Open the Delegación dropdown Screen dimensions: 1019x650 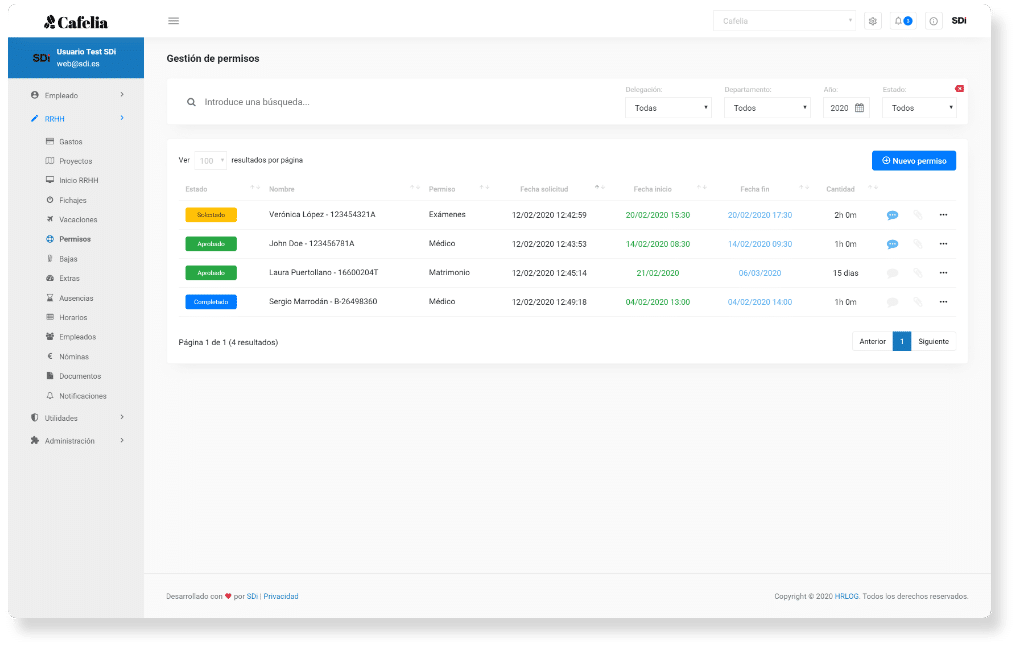(668, 108)
